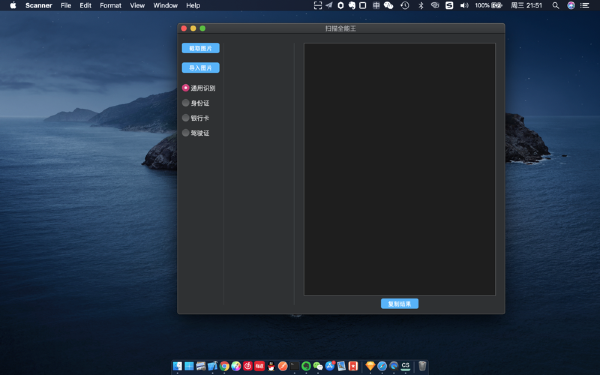Open Terminal from the Dock
Image resolution: width=600 pixels, height=375 pixels.
pos(294,366)
